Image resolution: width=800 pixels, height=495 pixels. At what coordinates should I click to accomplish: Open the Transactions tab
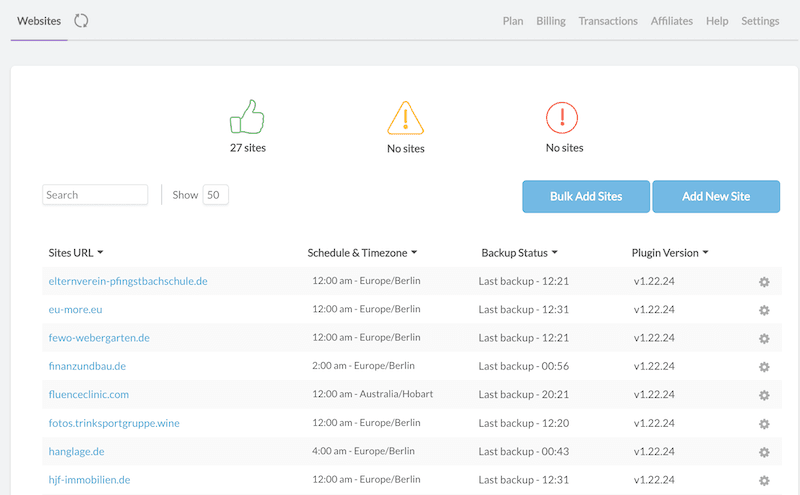click(608, 21)
